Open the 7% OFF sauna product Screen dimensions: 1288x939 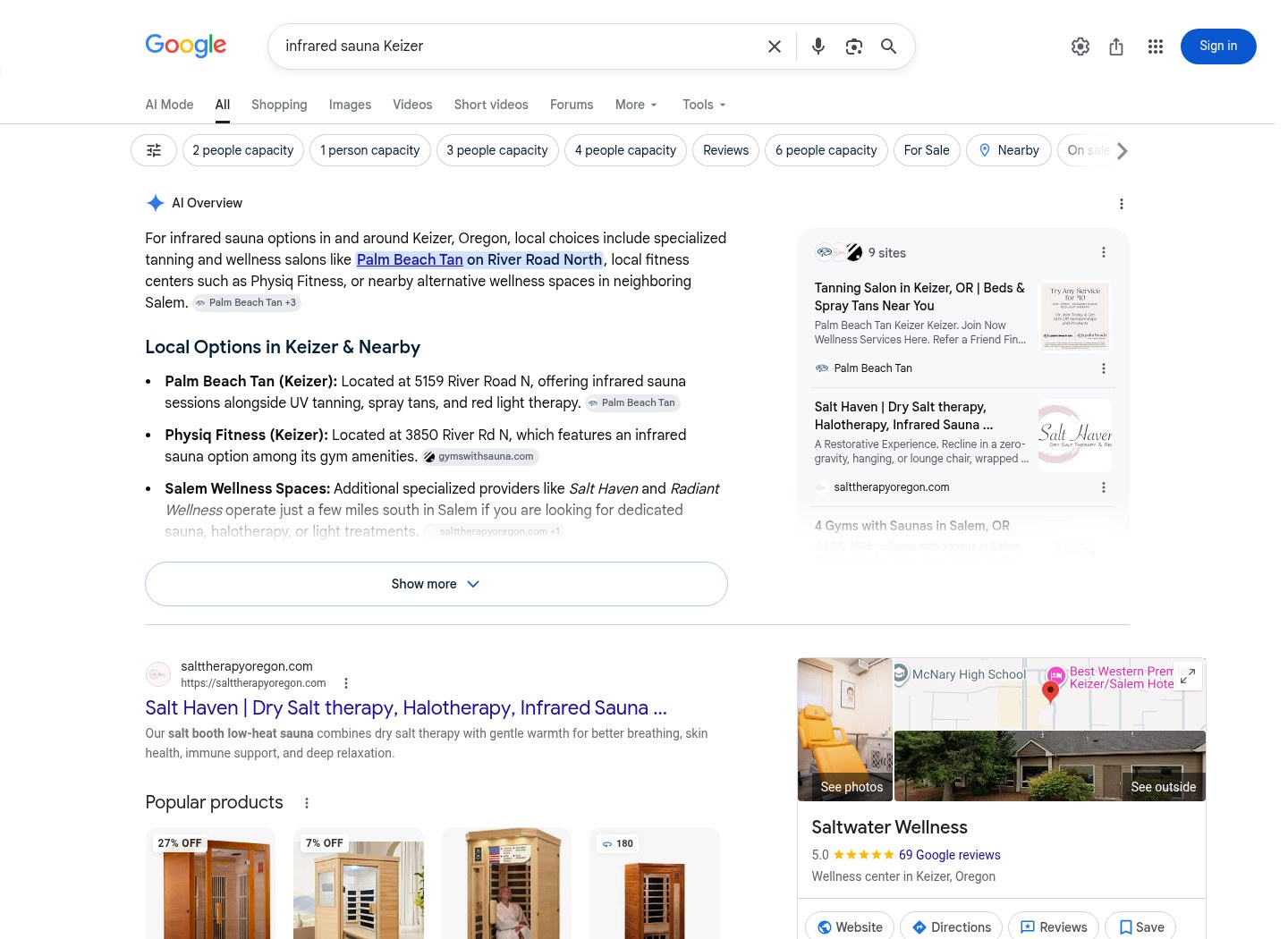(x=359, y=884)
